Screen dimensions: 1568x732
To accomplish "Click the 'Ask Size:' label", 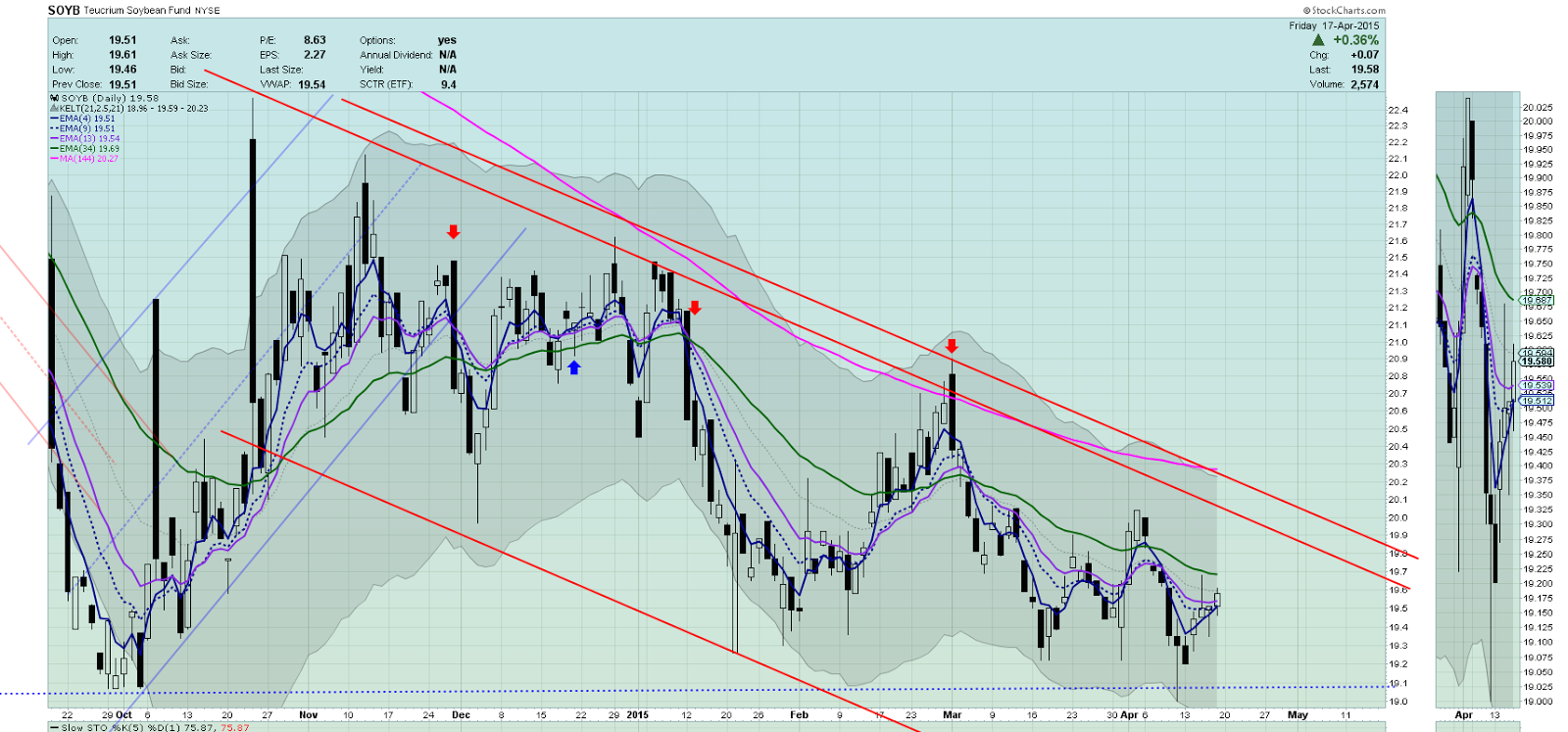I will tap(191, 55).
